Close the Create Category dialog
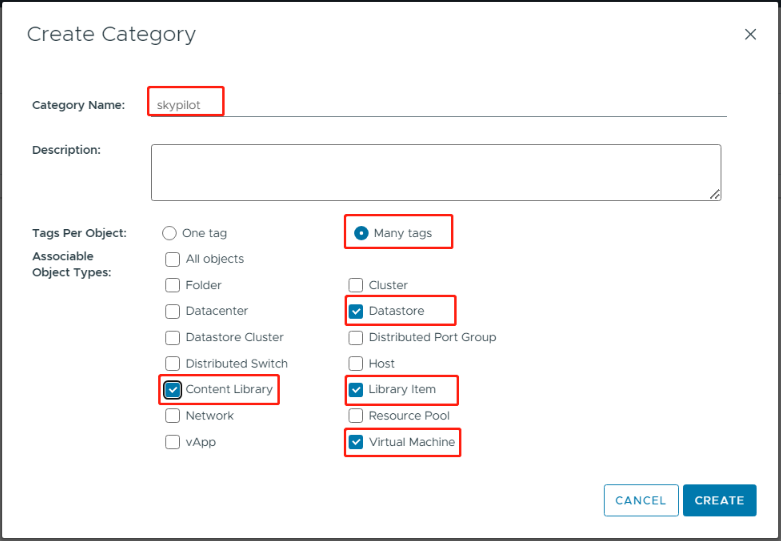 click(750, 34)
